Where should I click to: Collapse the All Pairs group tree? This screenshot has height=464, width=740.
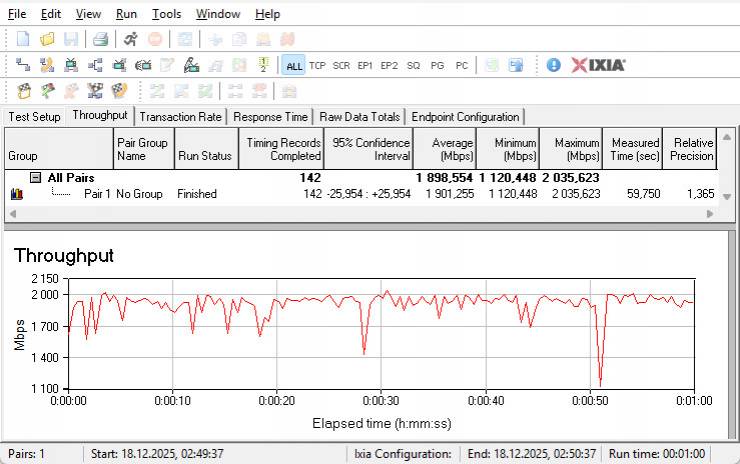(35, 177)
